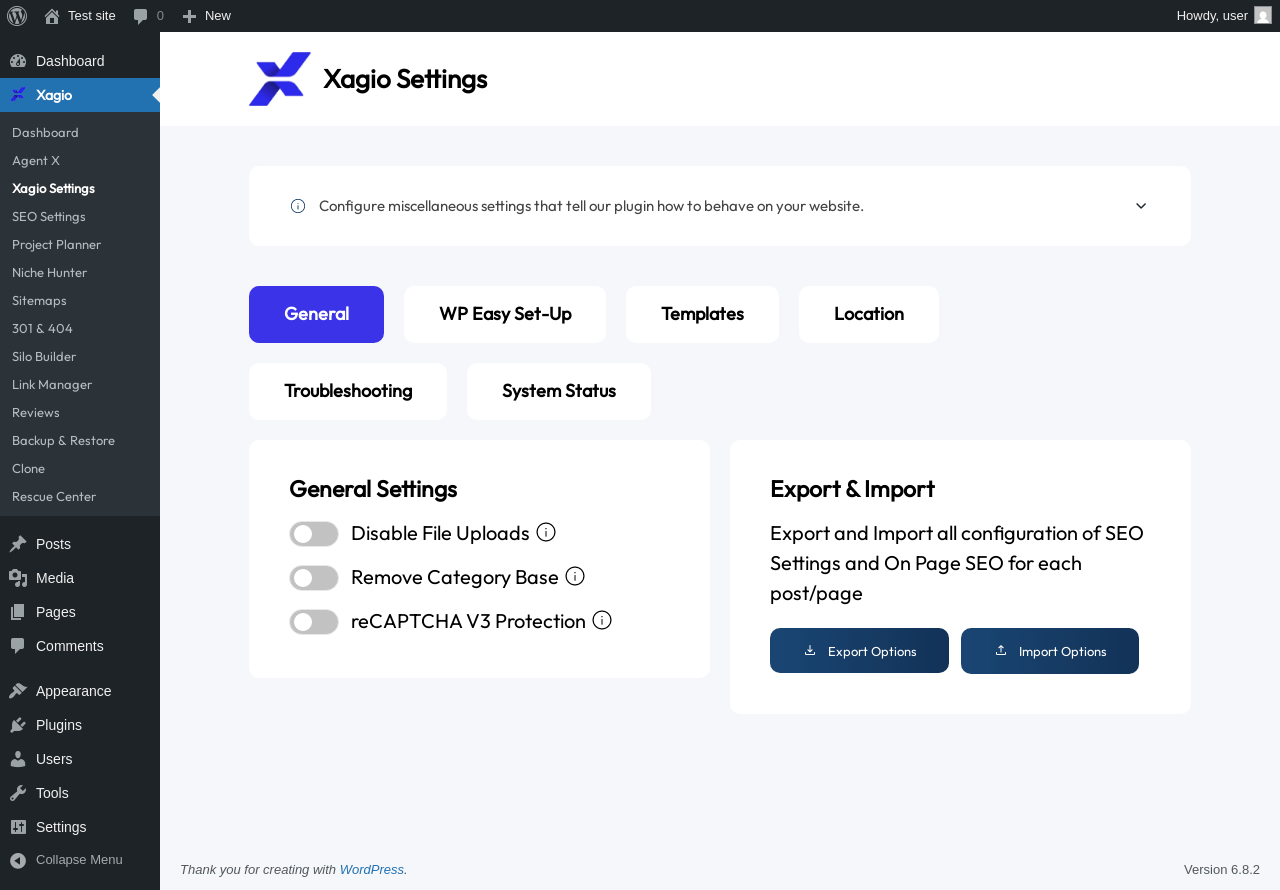Show info for Disable File Uploads
The height and width of the screenshot is (890, 1280).
[x=546, y=532]
